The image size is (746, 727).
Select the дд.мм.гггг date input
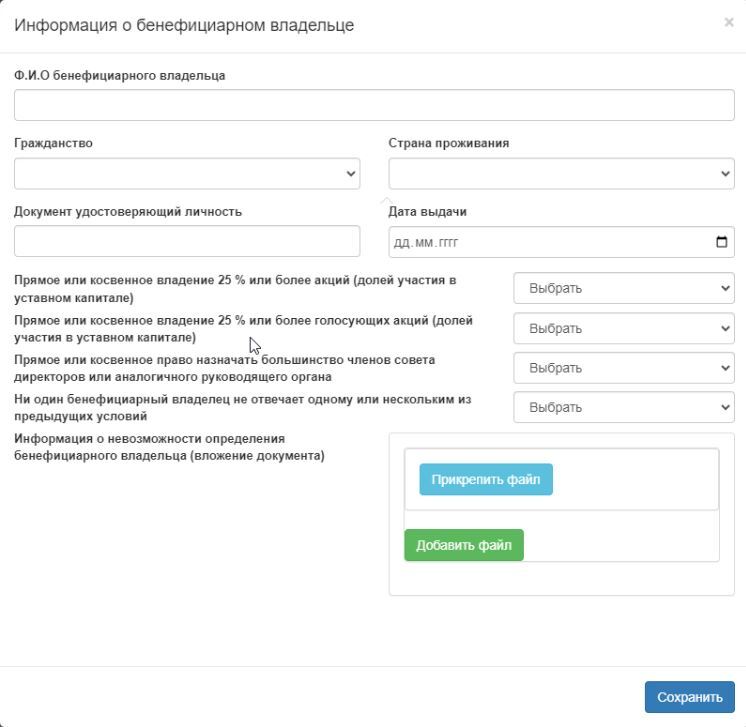(540, 241)
